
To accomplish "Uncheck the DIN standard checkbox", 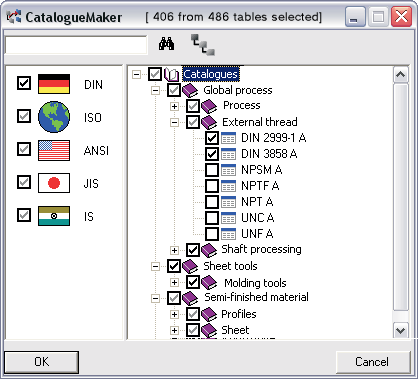I will [x=24, y=83].
